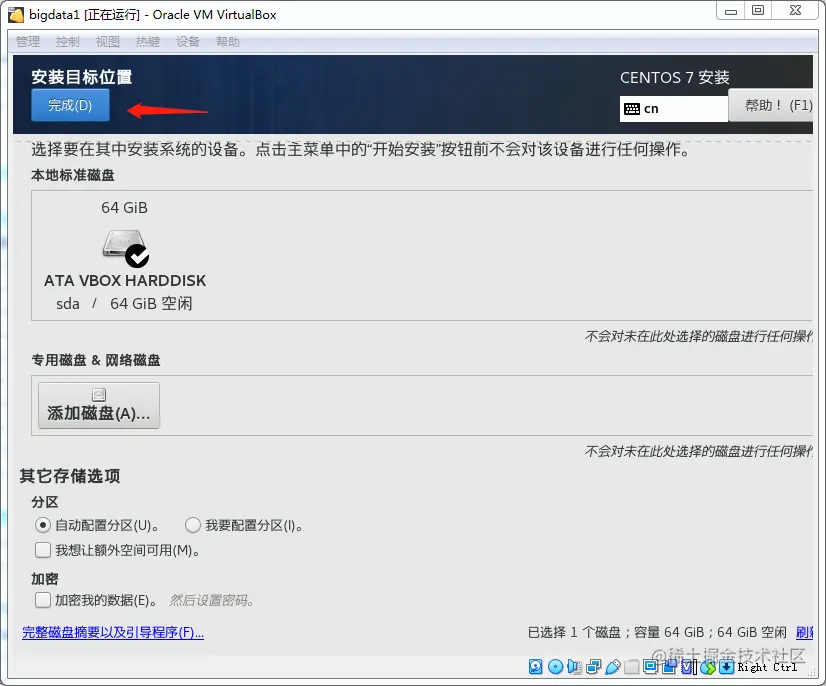The image size is (826, 686).
Task: Open the 帮助 menu in menu bar
Action: (228, 42)
